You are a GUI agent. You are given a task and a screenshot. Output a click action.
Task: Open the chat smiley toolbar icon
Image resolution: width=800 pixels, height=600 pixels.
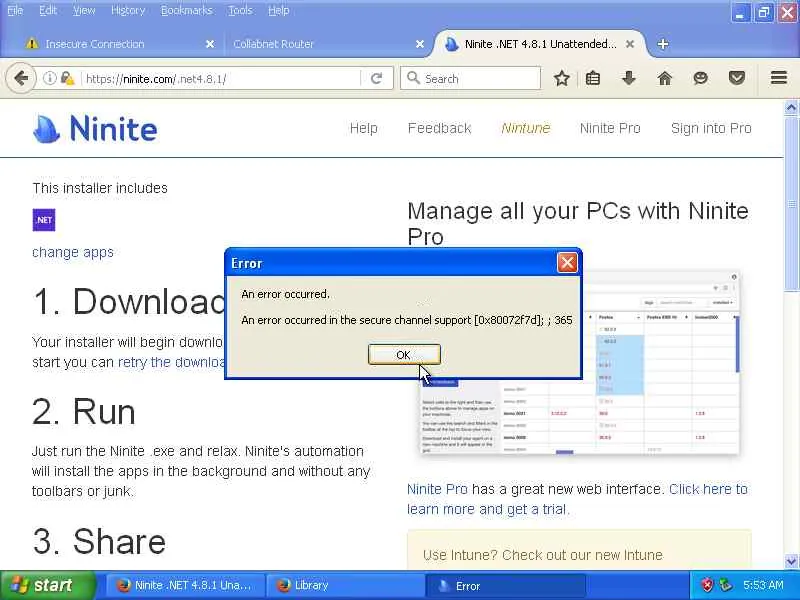pos(701,79)
